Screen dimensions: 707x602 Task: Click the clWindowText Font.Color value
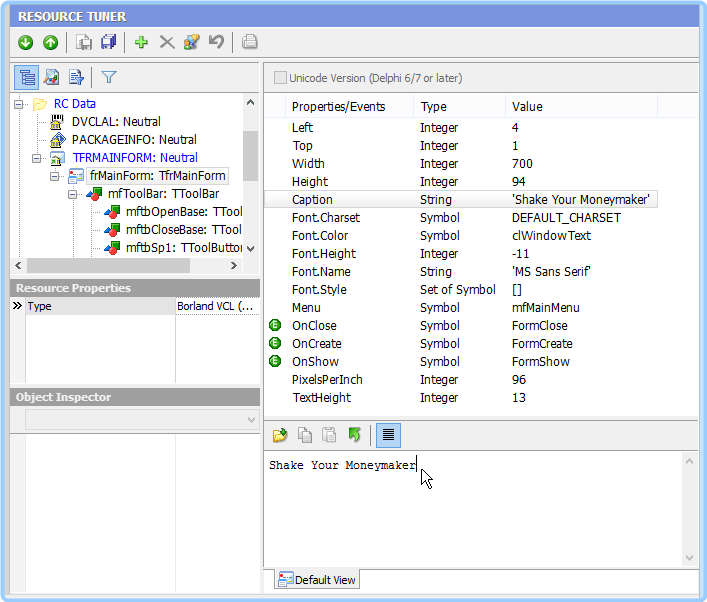(551, 235)
